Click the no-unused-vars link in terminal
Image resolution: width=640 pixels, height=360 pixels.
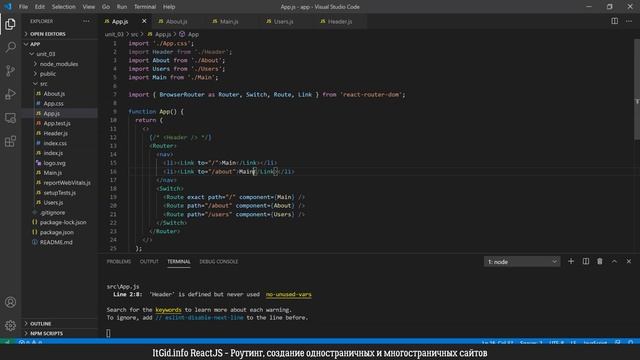289,294
